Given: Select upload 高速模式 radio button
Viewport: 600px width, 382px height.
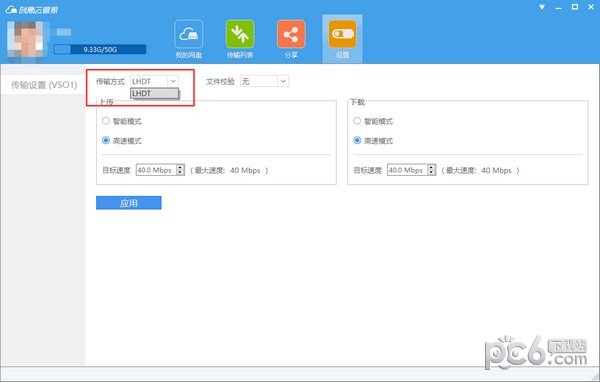Looking at the screenshot, I should pyautogui.click(x=106, y=140).
